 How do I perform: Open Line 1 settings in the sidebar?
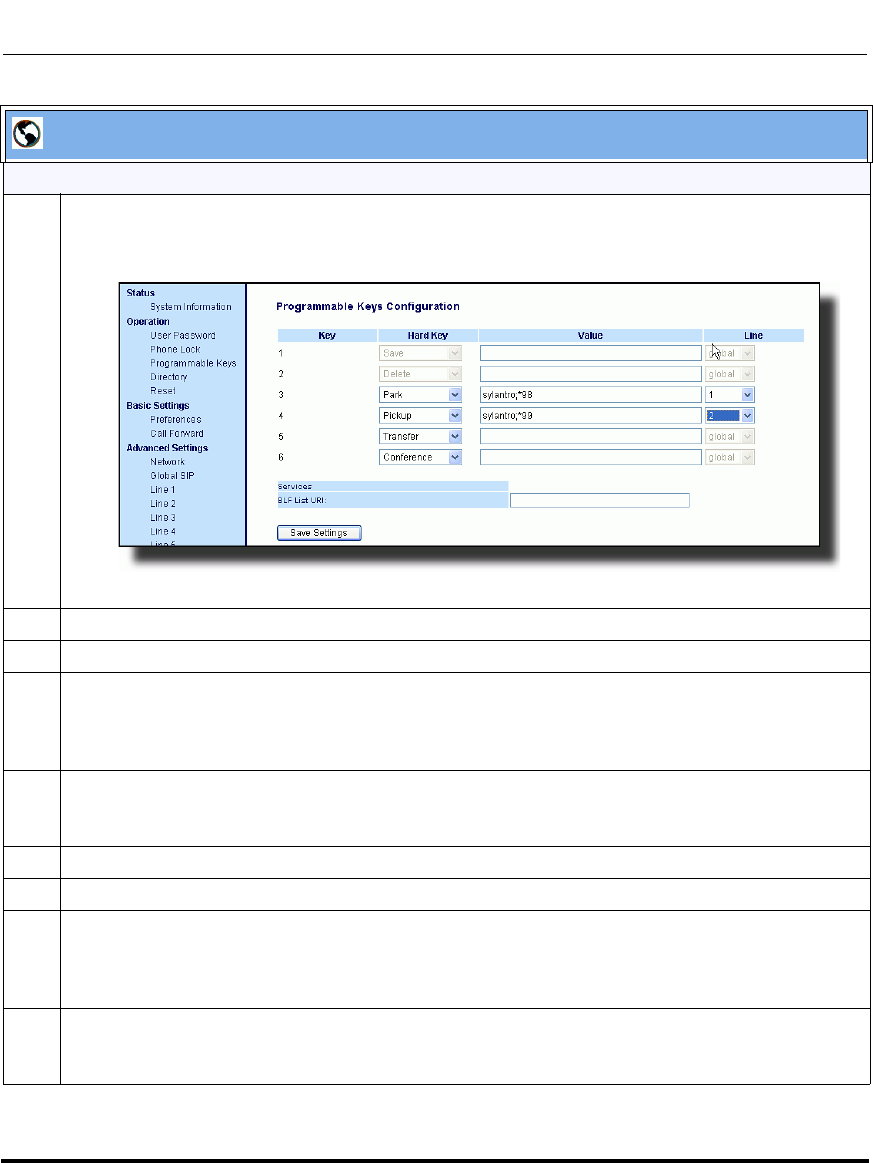(x=162, y=490)
